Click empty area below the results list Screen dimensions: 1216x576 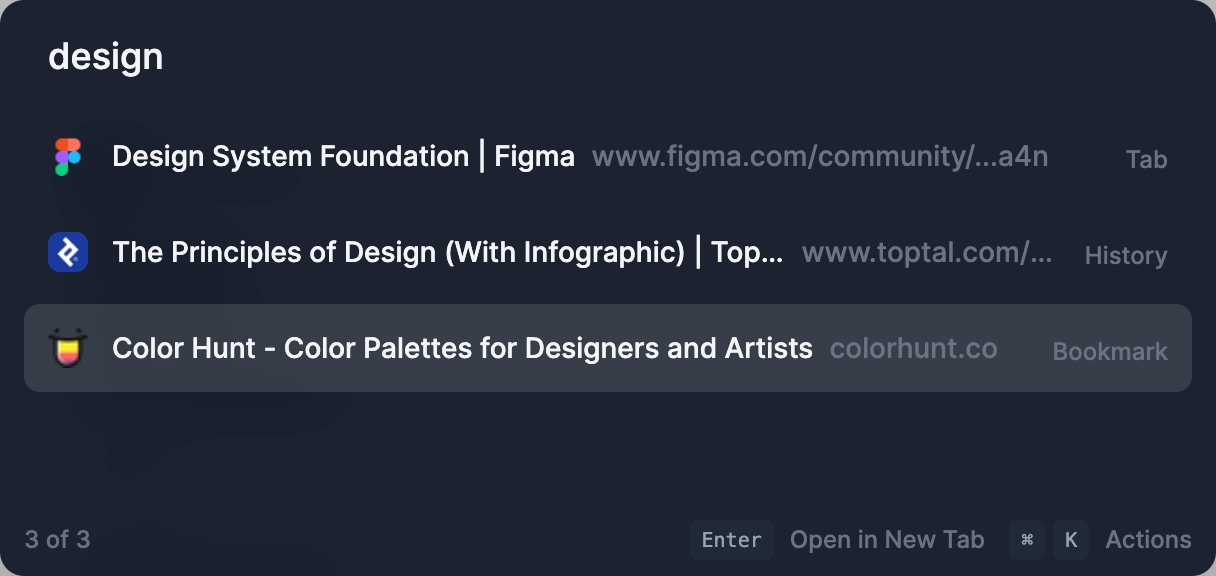point(600,450)
